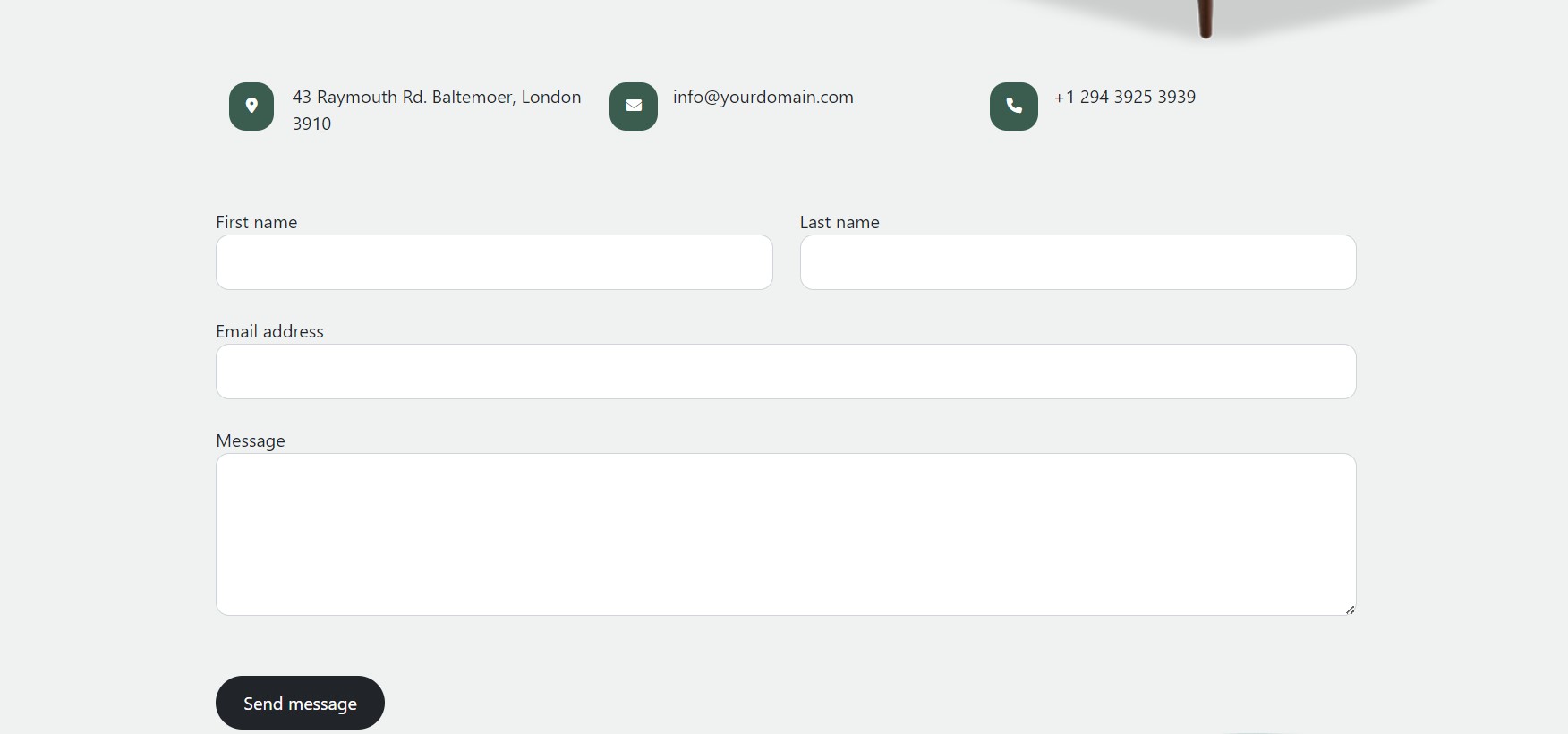Click the green envelope email icon
This screenshot has height=734, width=1568.
click(x=634, y=107)
